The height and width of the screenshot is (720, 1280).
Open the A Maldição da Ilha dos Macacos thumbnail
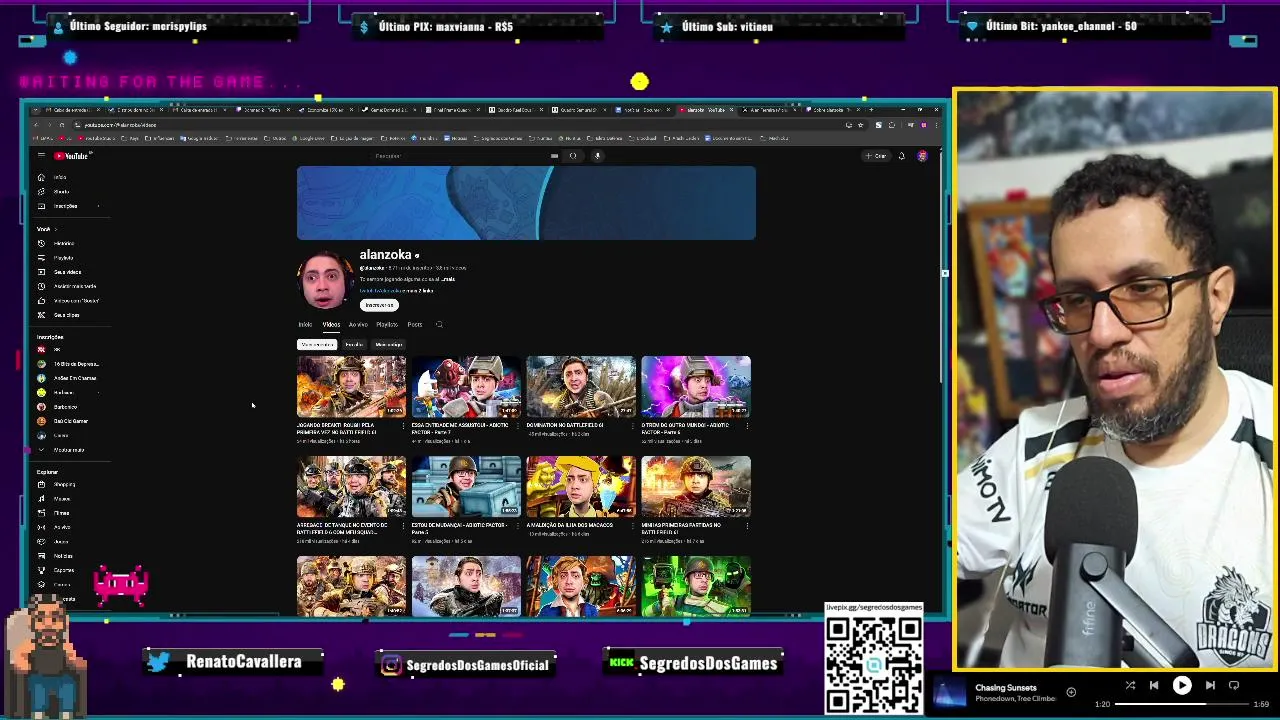tap(581, 486)
